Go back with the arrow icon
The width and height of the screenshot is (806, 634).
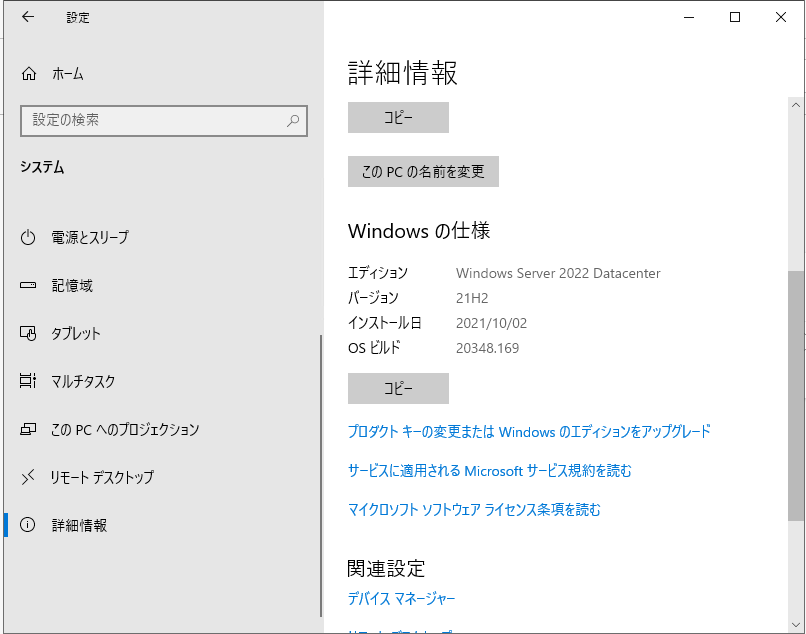(x=28, y=17)
